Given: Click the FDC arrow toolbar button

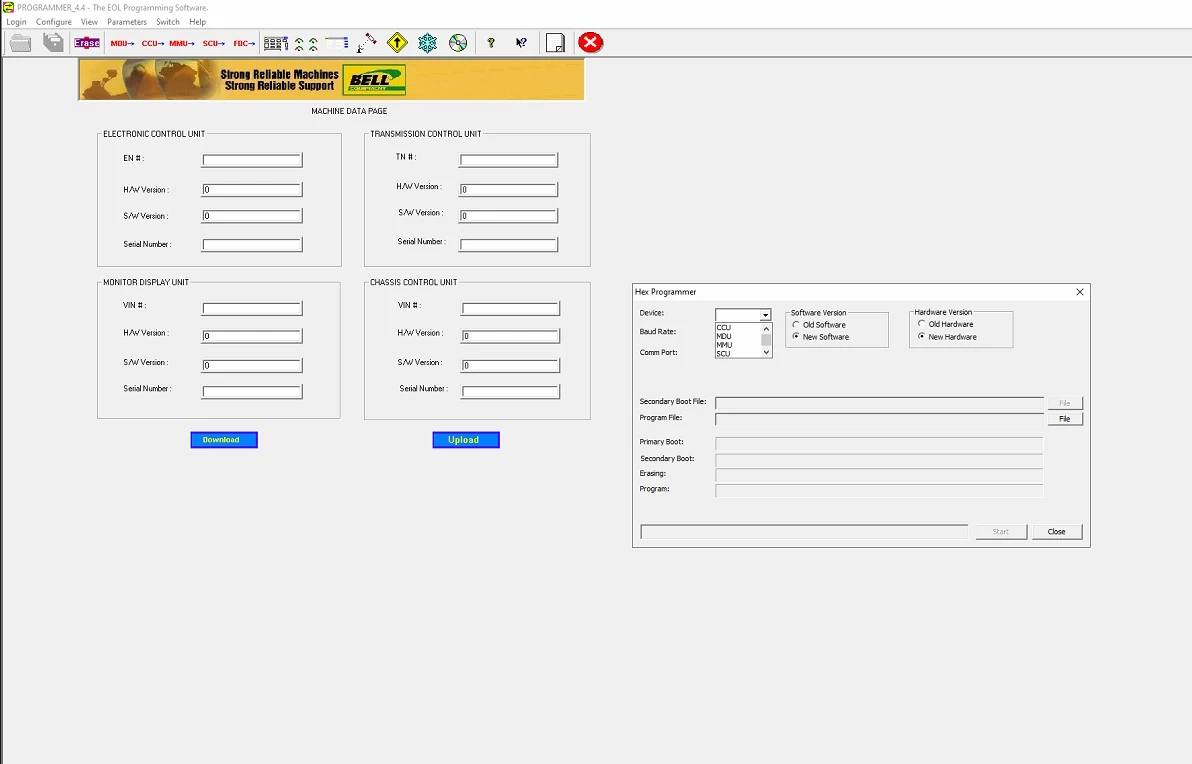Looking at the screenshot, I should [244, 43].
